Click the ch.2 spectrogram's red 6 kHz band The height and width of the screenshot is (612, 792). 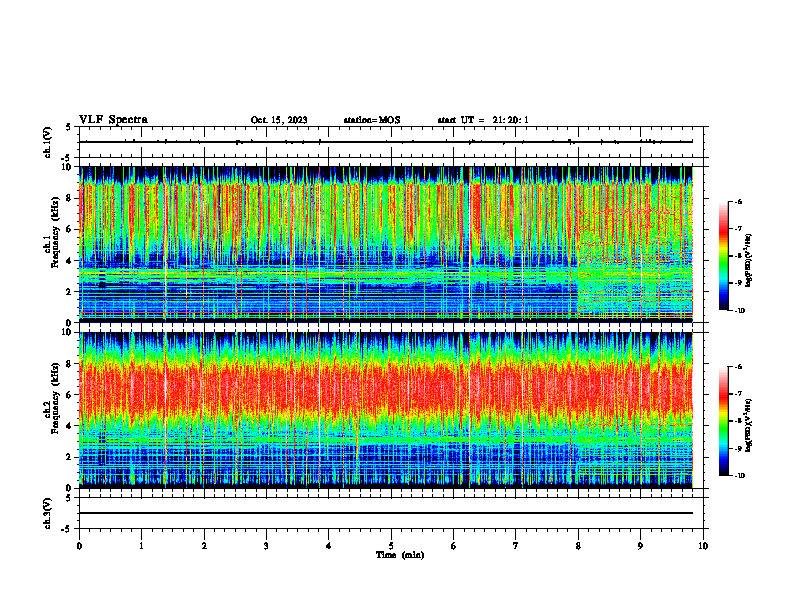[x=385, y=394]
